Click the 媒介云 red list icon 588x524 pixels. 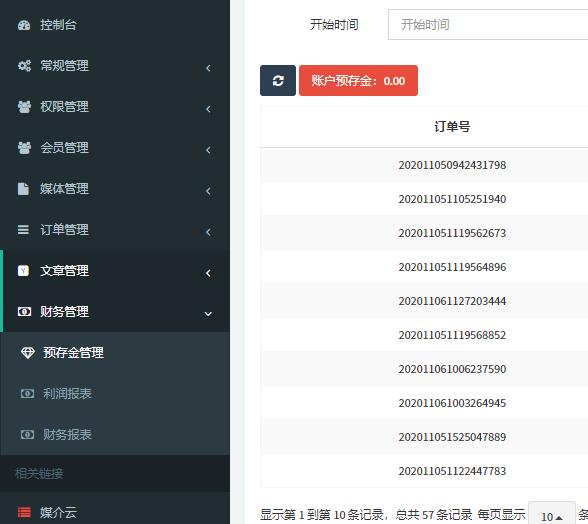tap(24, 512)
